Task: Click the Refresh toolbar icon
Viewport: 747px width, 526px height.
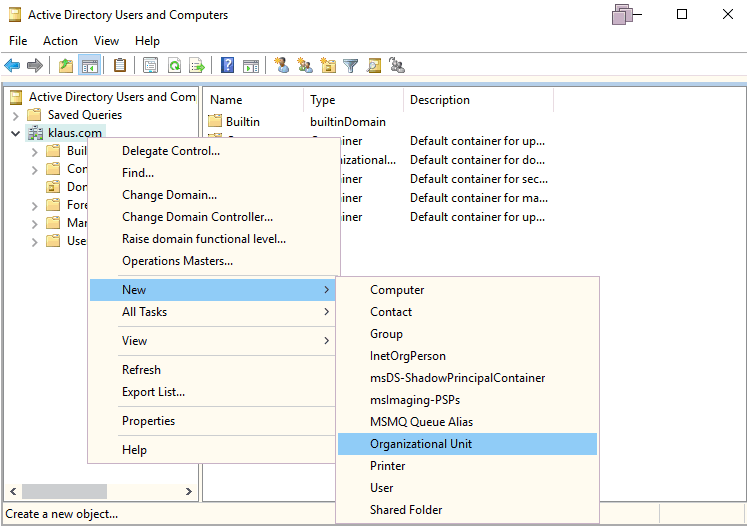Action: pos(174,66)
